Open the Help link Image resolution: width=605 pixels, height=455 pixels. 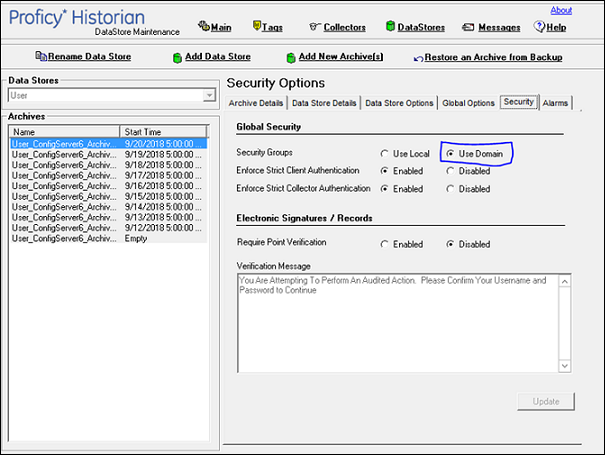coord(556,27)
